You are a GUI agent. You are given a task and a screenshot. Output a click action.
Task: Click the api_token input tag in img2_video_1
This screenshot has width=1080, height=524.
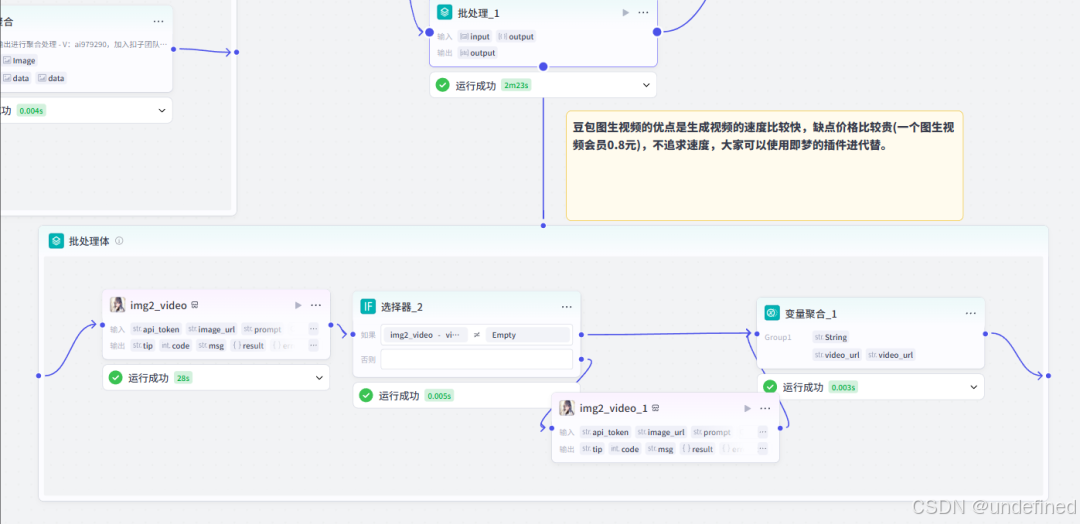pyautogui.click(x=606, y=432)
